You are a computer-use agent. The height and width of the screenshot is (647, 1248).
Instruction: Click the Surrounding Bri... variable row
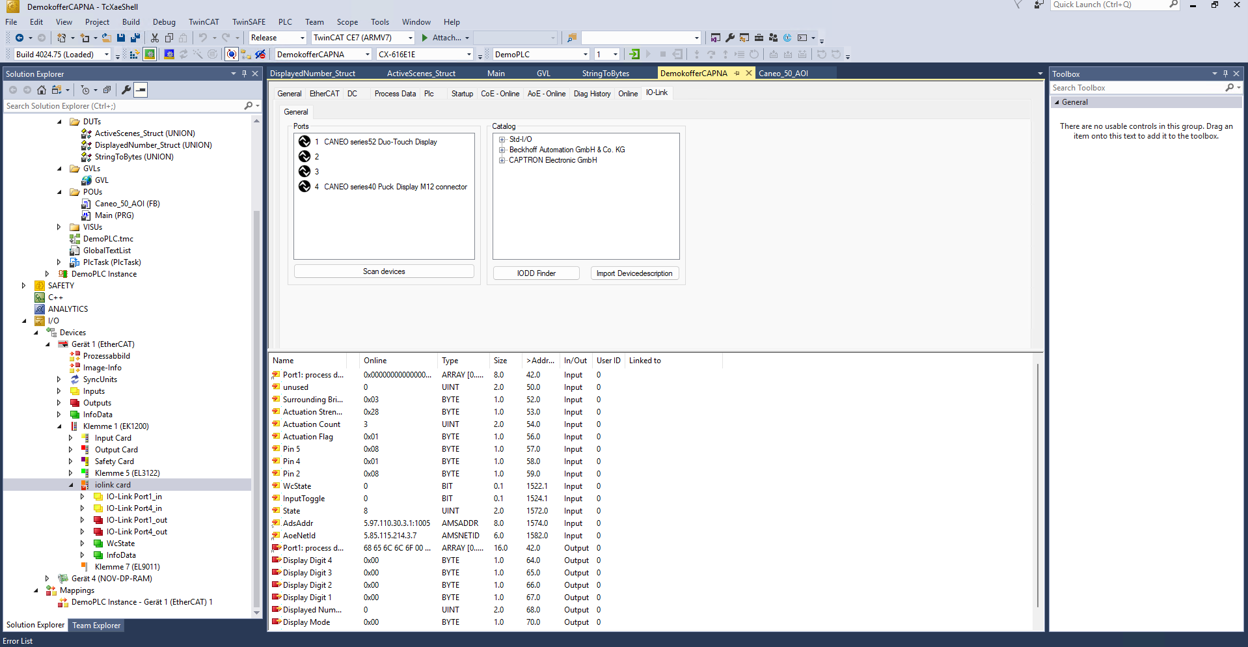(654, 400)
